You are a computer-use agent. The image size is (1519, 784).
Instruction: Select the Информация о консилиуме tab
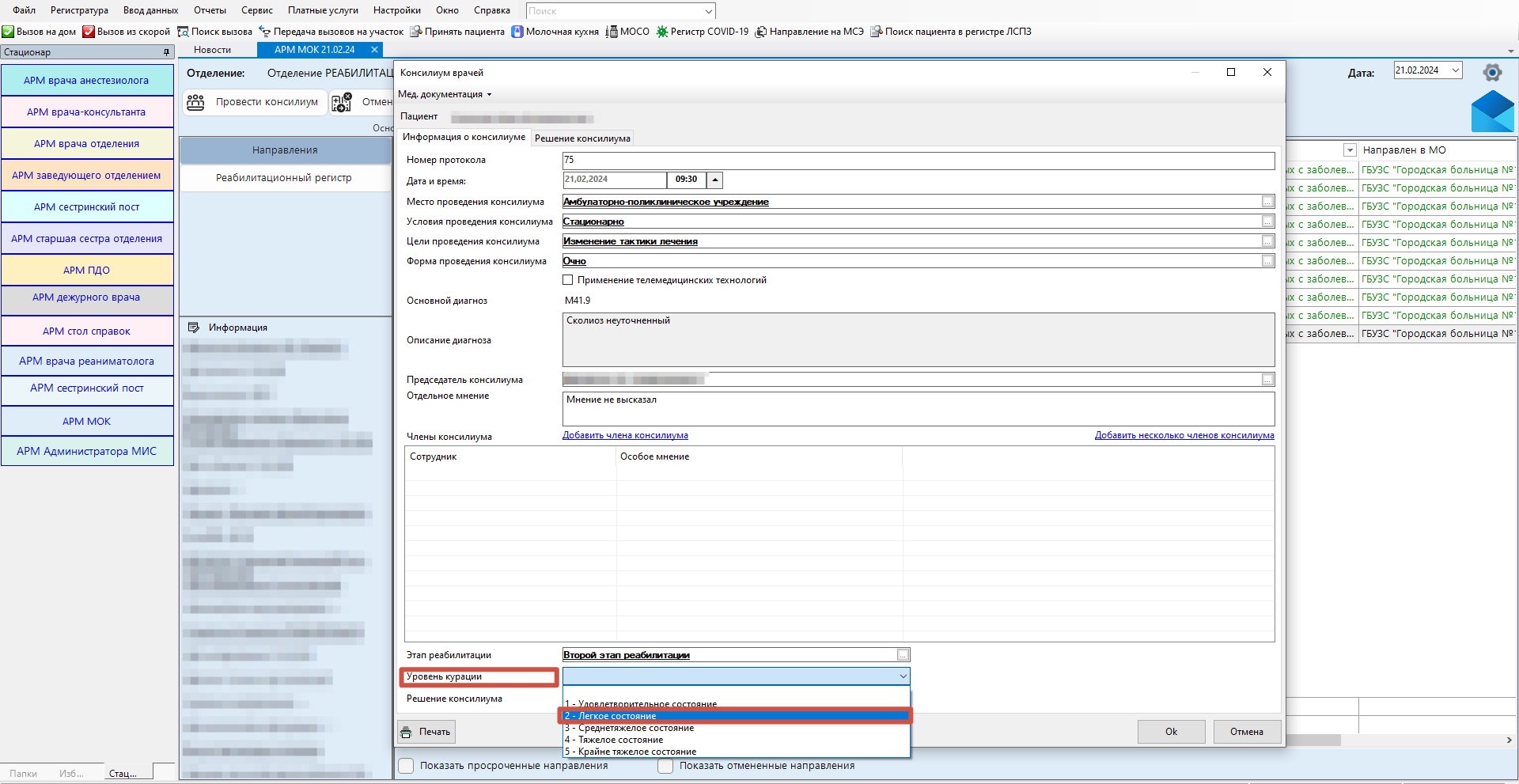tap(464, 137)
